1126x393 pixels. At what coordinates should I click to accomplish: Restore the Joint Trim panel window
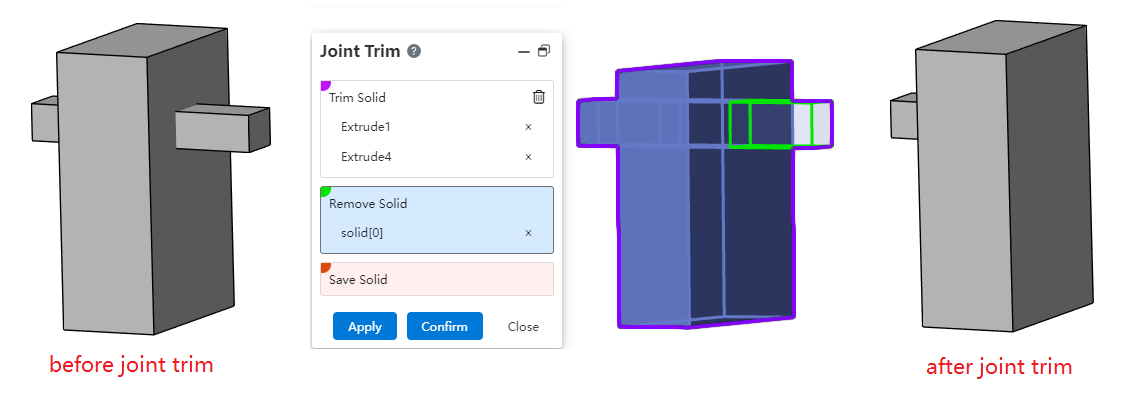click(544, 51)
